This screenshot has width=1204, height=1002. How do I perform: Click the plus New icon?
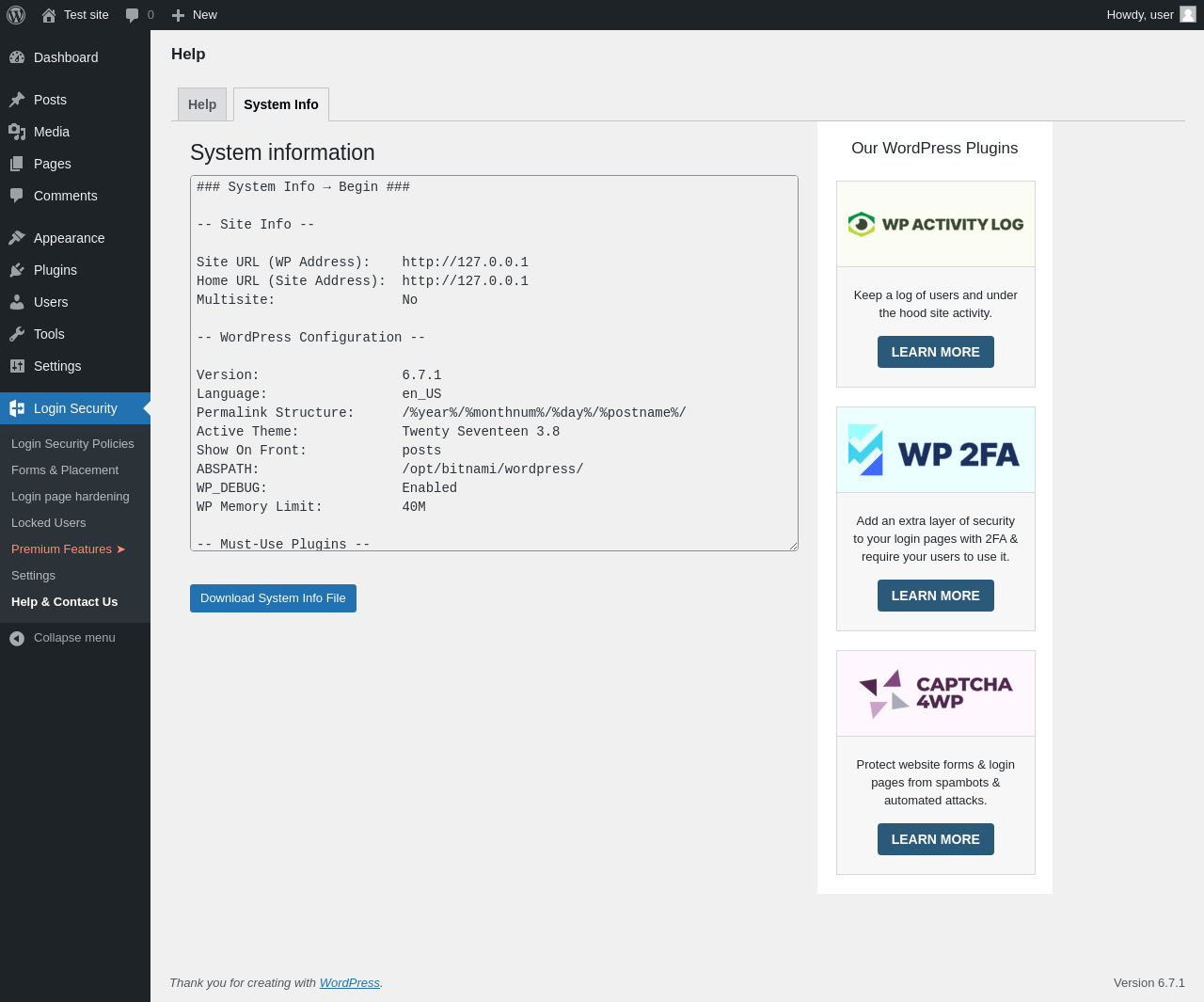178,15
